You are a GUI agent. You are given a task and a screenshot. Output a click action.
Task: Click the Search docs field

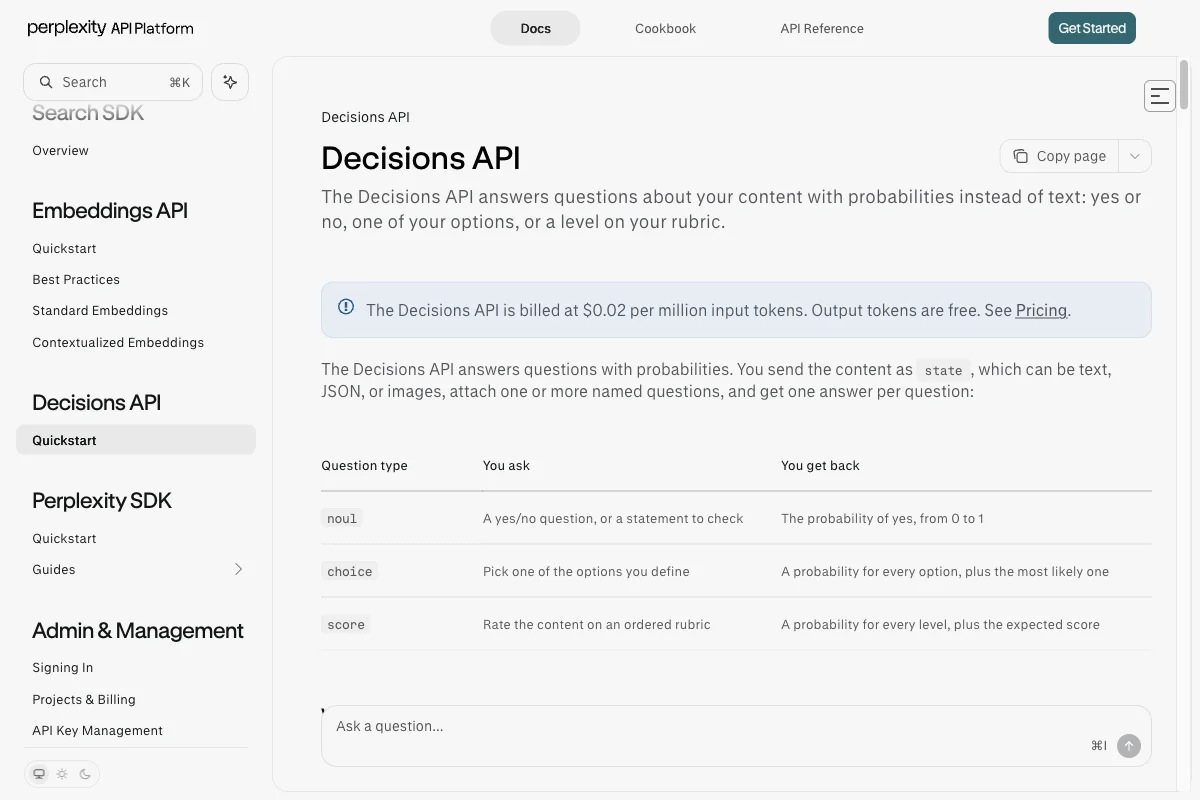113,82
